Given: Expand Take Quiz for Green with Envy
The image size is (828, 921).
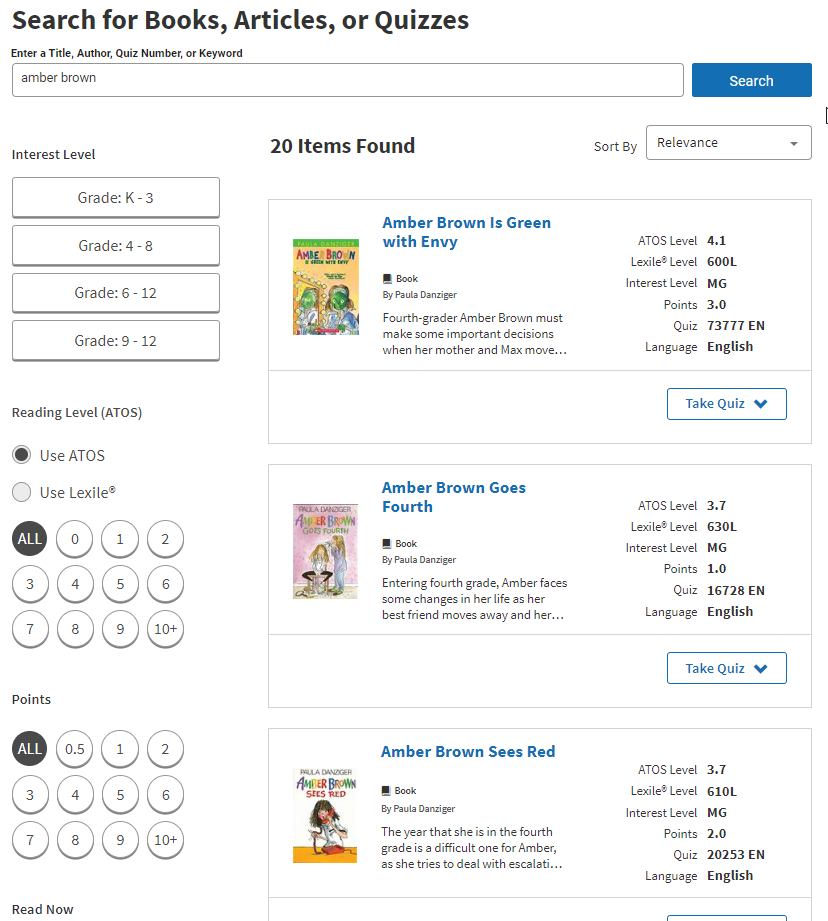Looking at the screenshot, I should (x=726, y=404).
